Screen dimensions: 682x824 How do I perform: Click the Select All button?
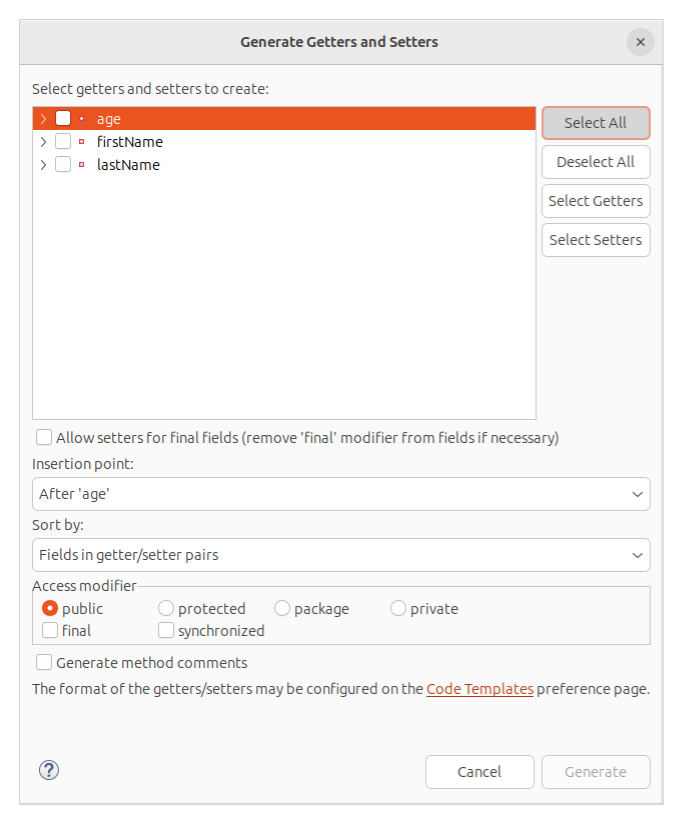[x=595, y=122]
